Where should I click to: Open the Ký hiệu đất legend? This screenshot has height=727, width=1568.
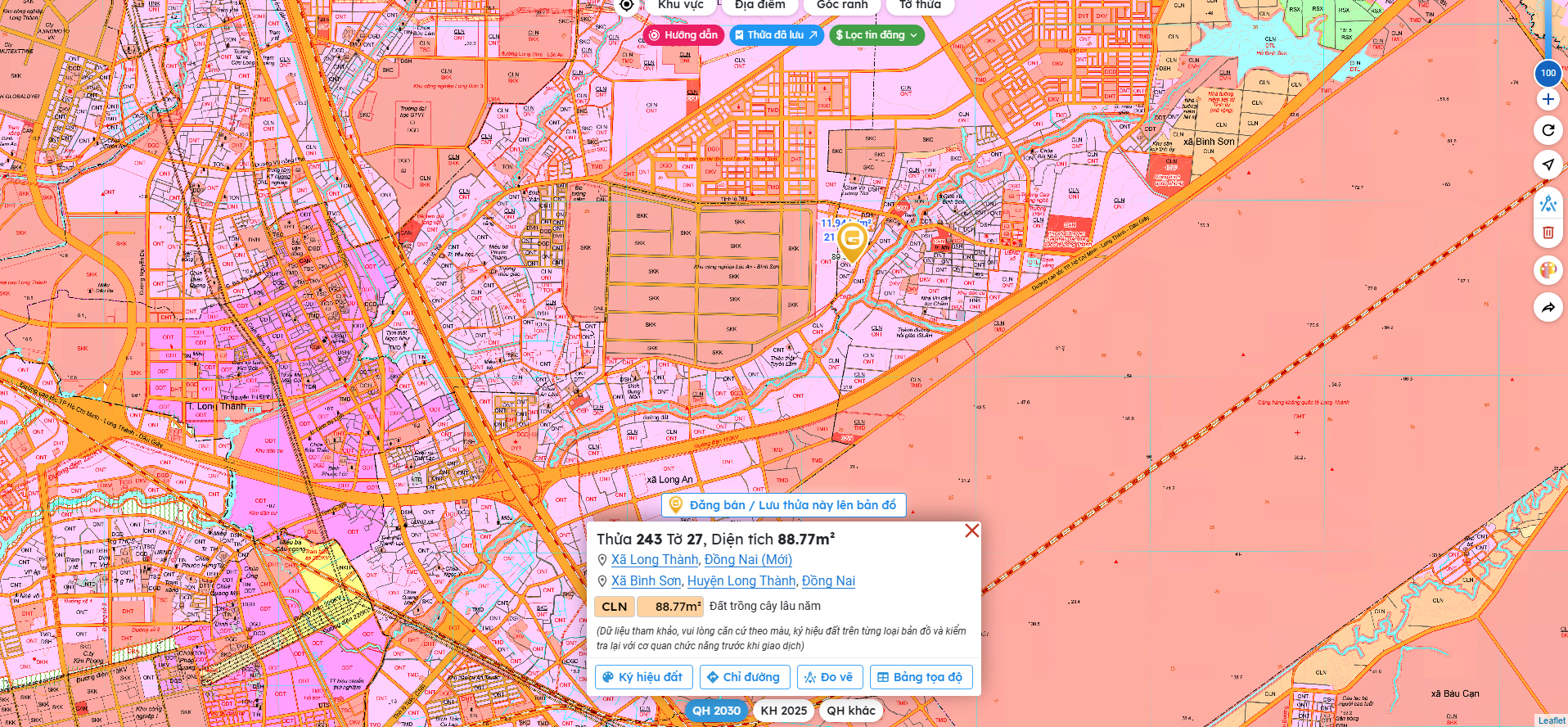[x=644, y=677]
